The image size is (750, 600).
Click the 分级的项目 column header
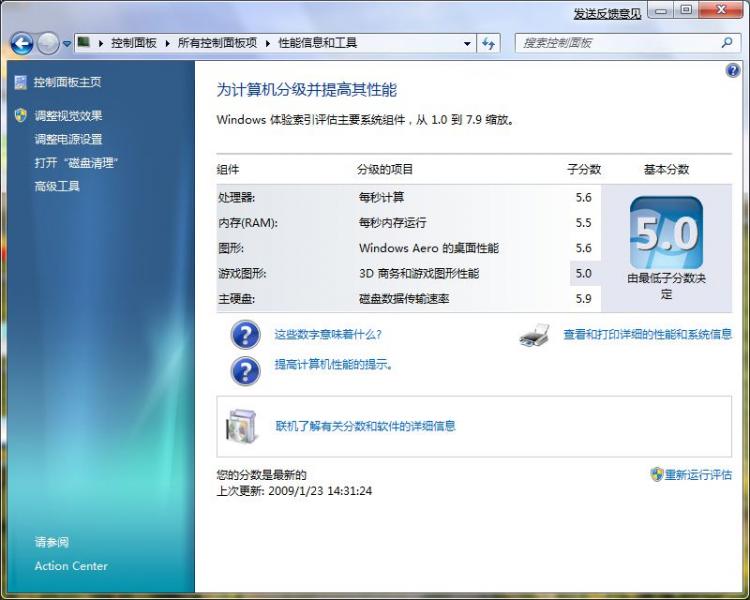coord(385,169)
